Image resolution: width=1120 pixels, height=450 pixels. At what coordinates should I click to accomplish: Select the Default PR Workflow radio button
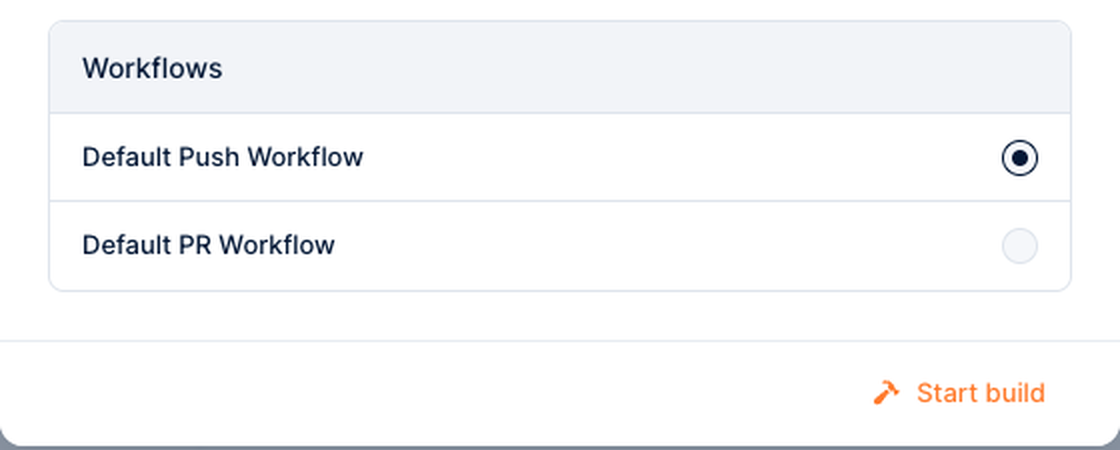1019,246
